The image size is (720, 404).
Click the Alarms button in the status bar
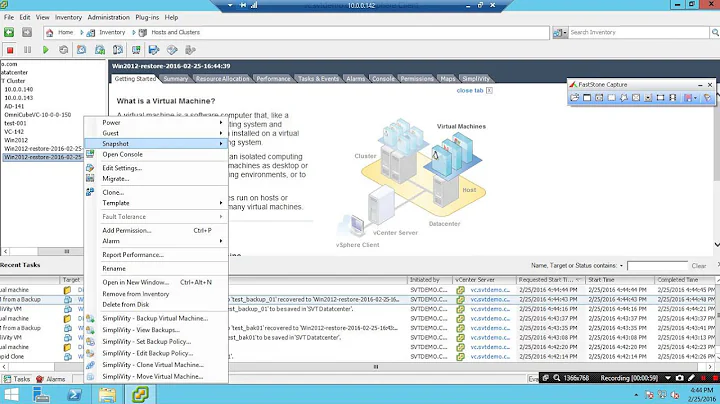(51, 379)
